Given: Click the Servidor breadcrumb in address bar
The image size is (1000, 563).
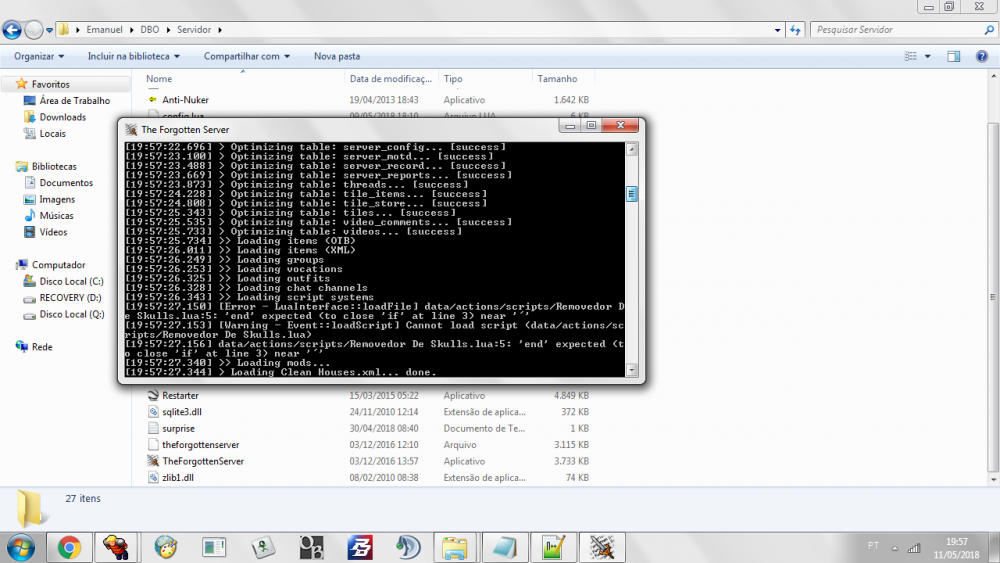Looking at the screenshot, I should click(194, 29).
